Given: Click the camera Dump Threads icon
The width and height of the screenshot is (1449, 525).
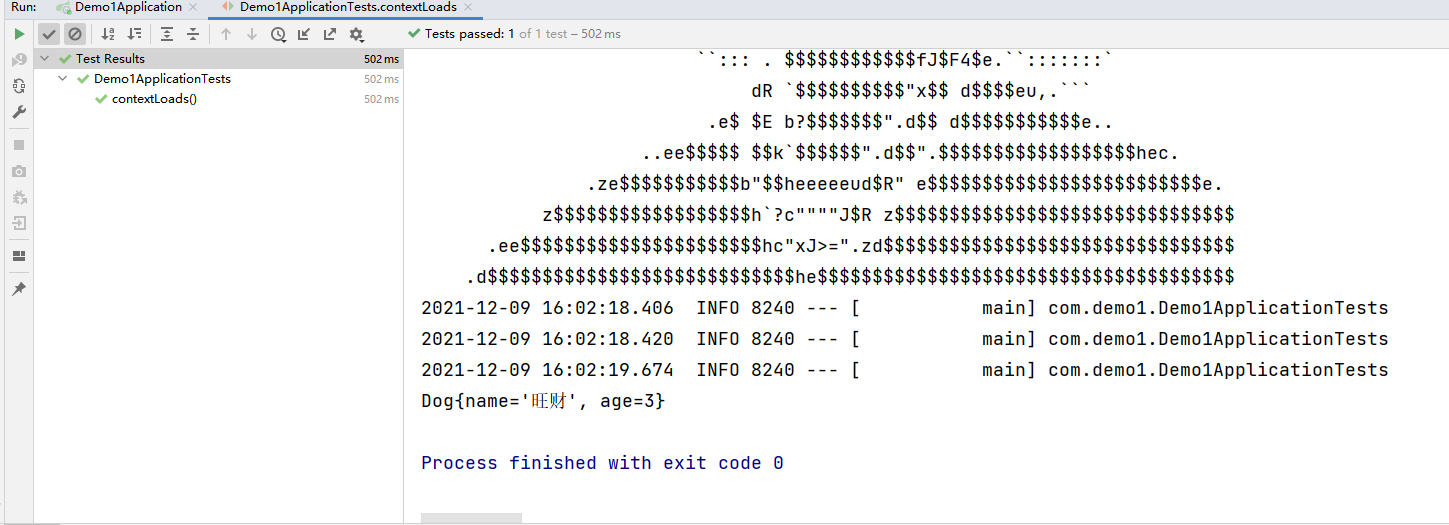Looking at the screenshot, I should click(x=19, y=171).
